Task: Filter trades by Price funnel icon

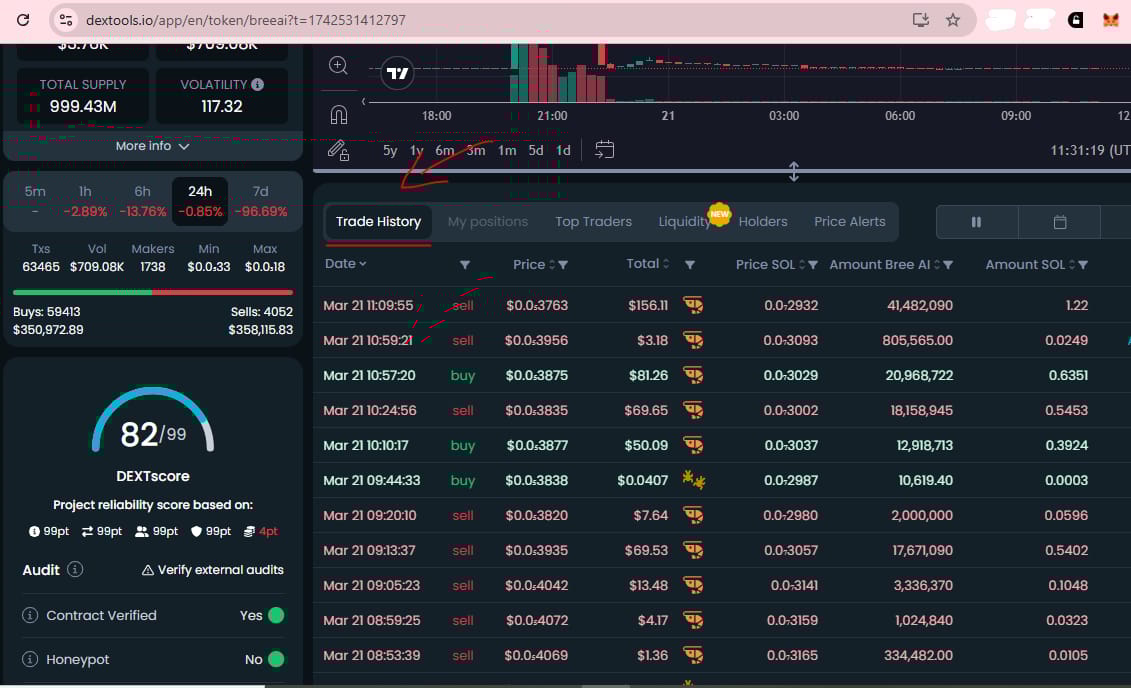Action: (x=563, y=265)
